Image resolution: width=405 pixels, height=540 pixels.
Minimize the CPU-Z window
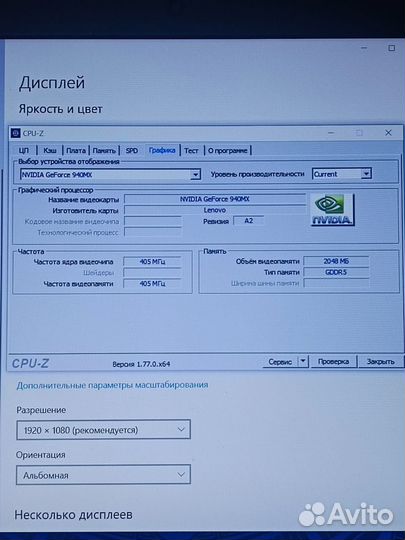[x=331, y=133]
